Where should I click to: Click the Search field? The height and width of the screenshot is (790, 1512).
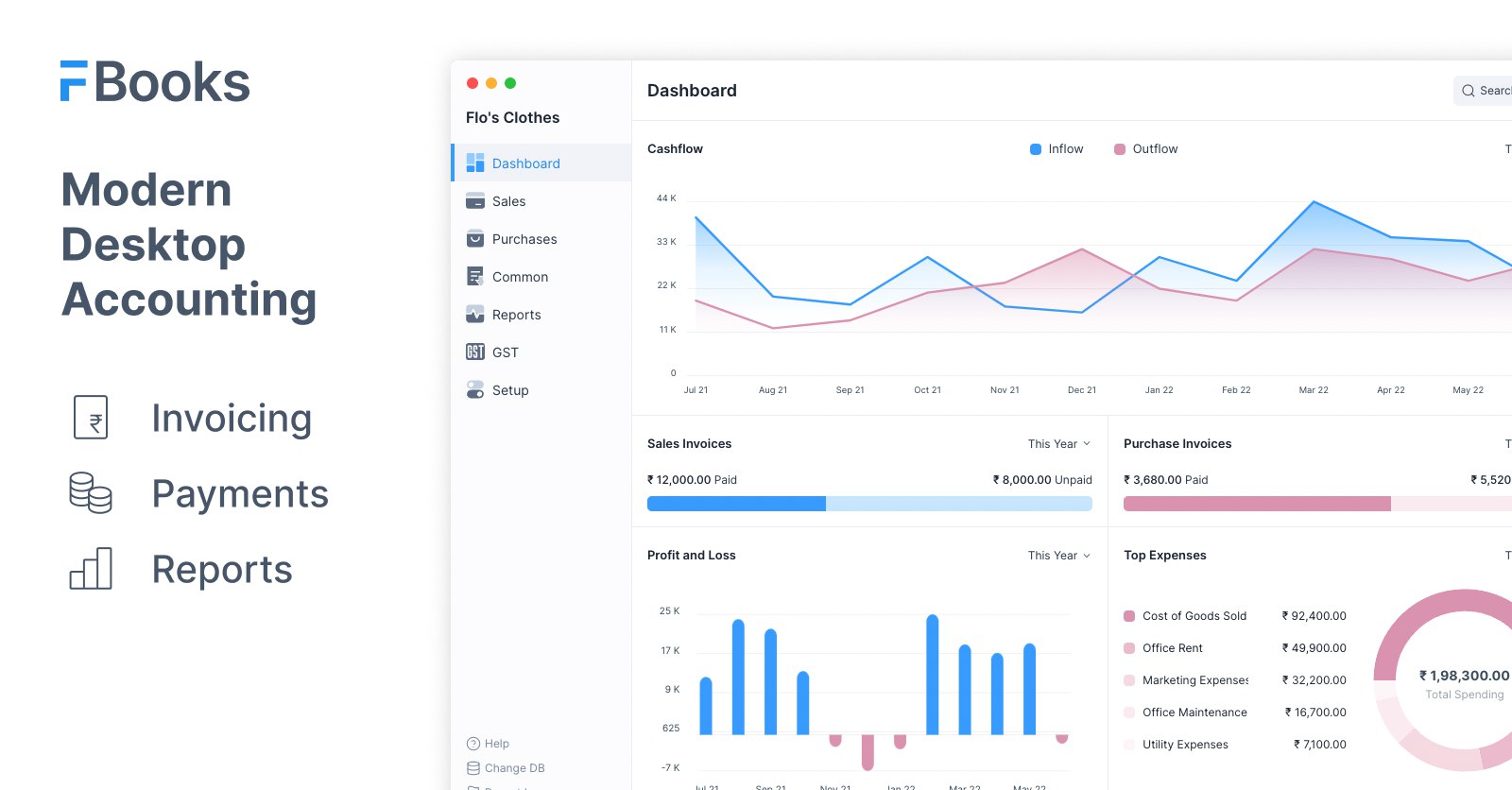(1487, 91)
